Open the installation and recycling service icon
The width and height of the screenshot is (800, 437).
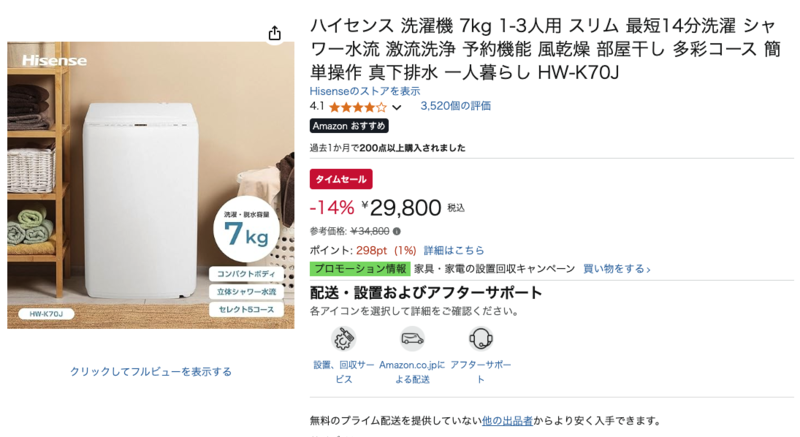pyautogui.click(x=343, y=339)
